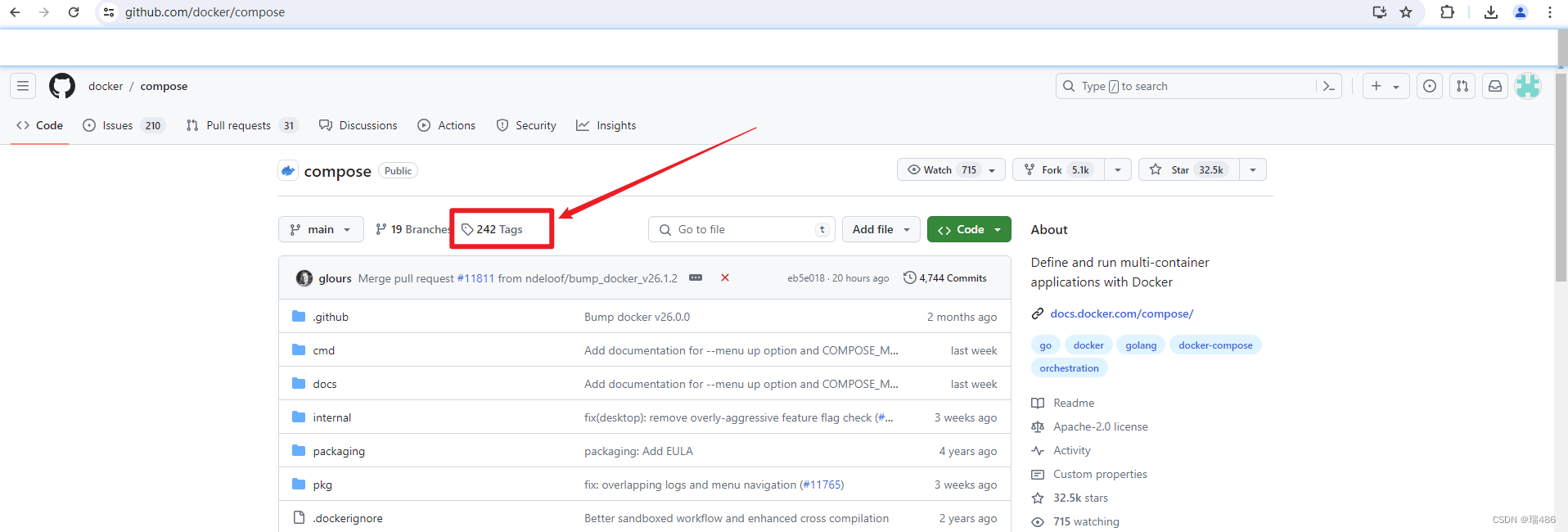Open commit history 4,744 Commits
1568x532 pixels.
(x=945, y=278)
